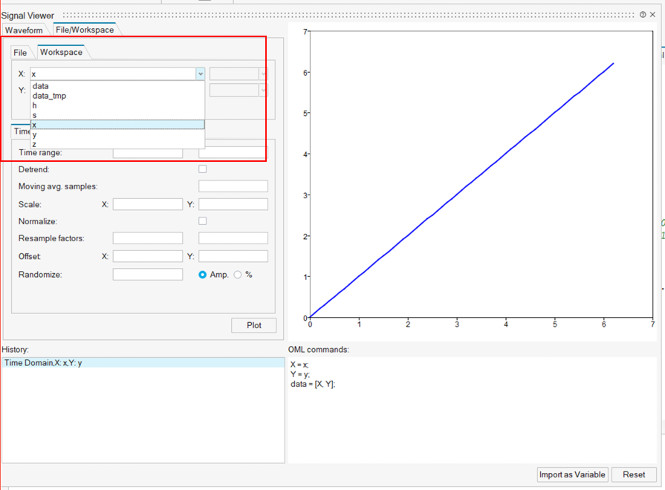Close the Signal Viewer panel
The width and height of the screenshot is (665, 490).
pos(653,15)
